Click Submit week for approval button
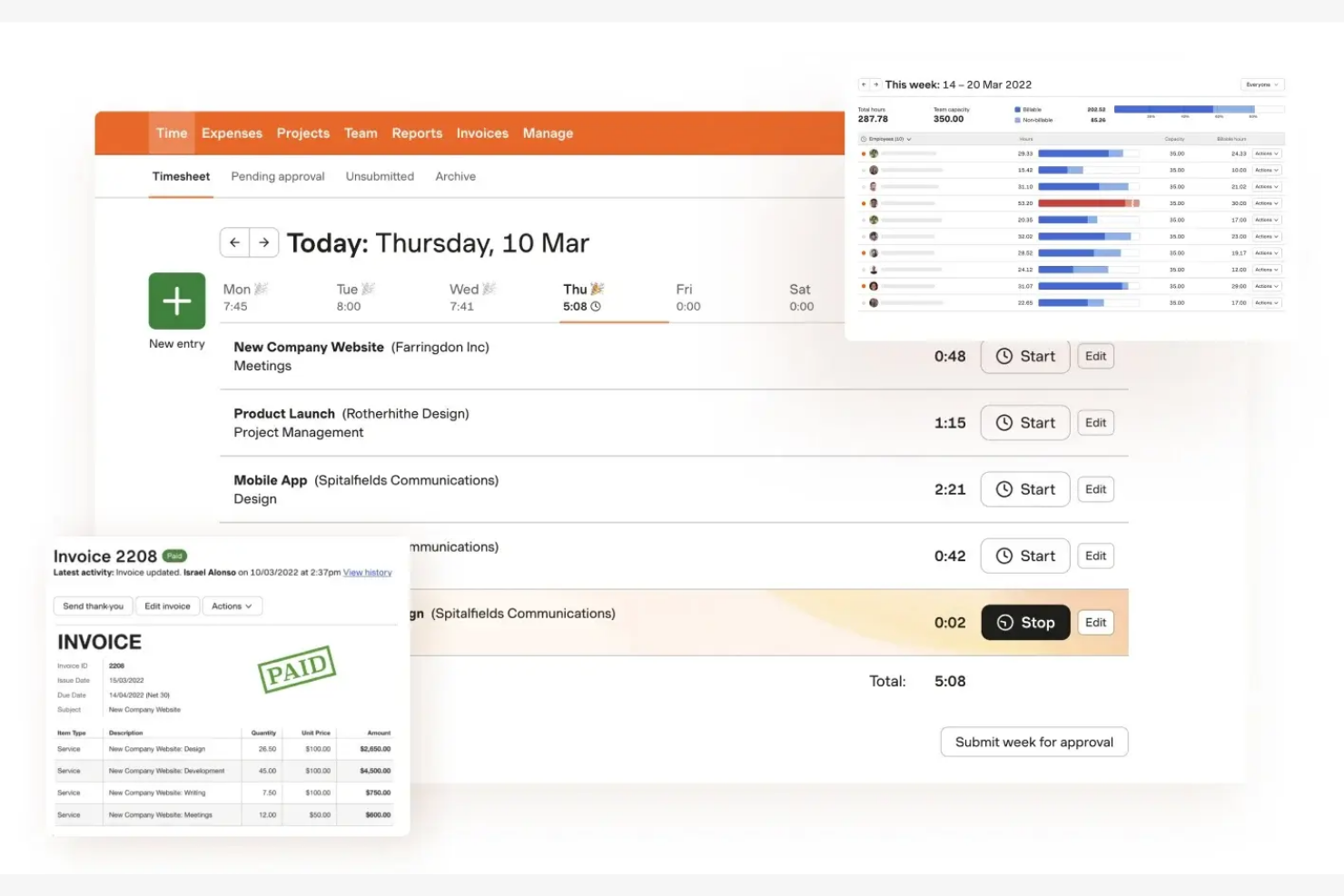The height and width of the screenshot is (896, 1344). [x=1033, y=742]
